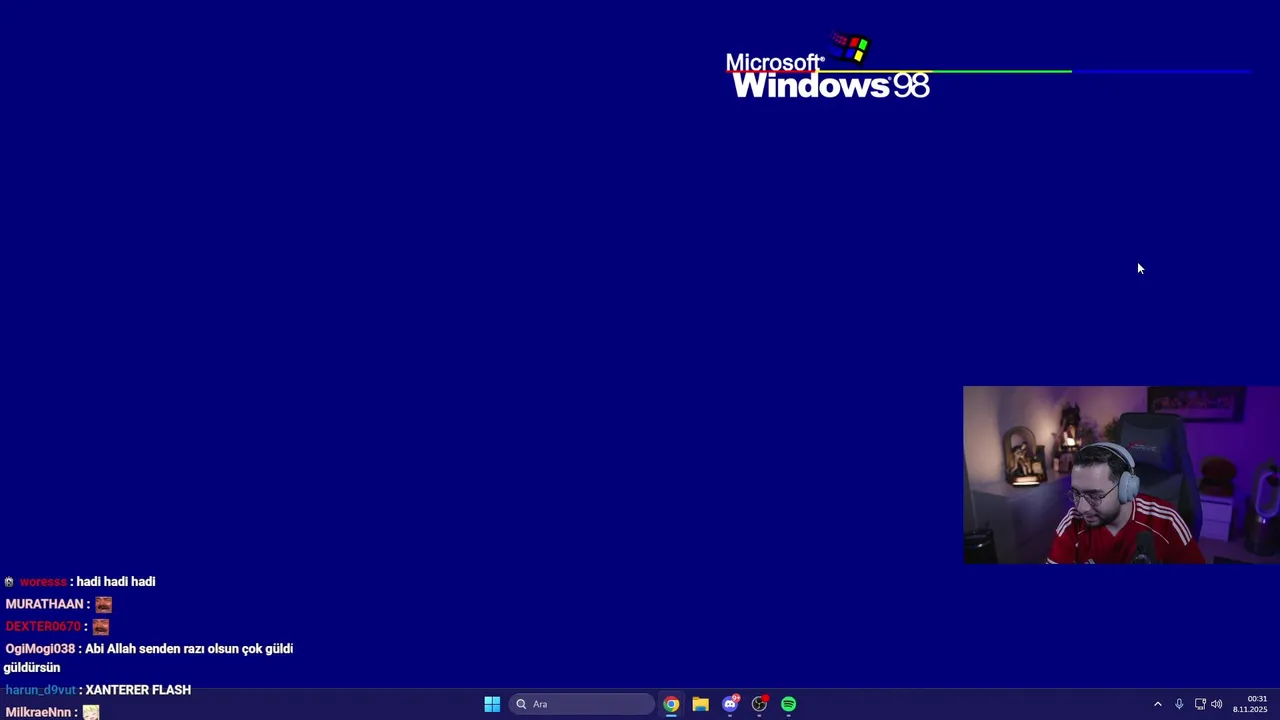Click the 'Ara' taskbar search box

pos(582,704)
